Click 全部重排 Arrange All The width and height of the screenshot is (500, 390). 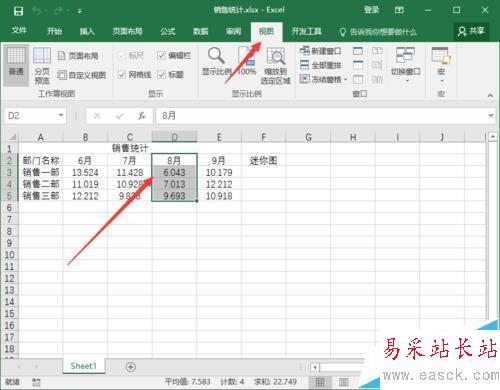[320, 65]
